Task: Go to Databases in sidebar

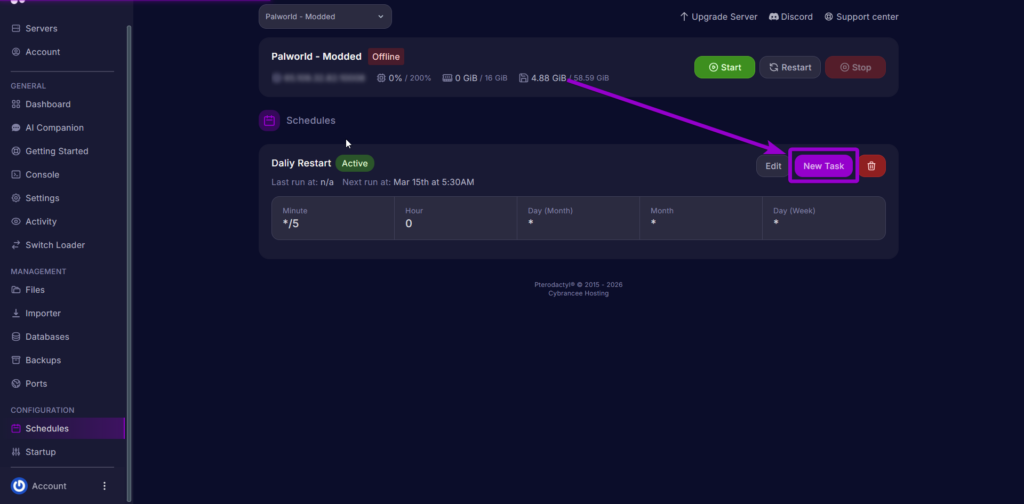Action: [47, 337]
